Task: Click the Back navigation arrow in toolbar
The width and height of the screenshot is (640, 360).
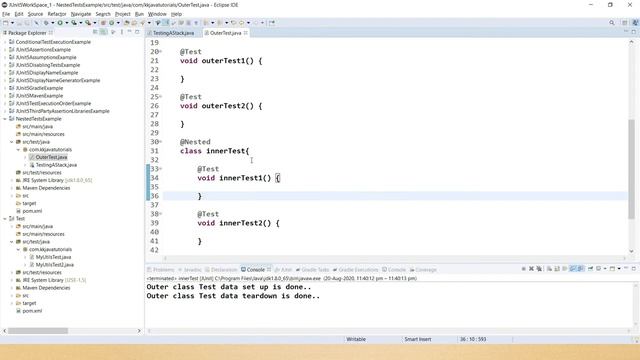Action: (241, 23)
